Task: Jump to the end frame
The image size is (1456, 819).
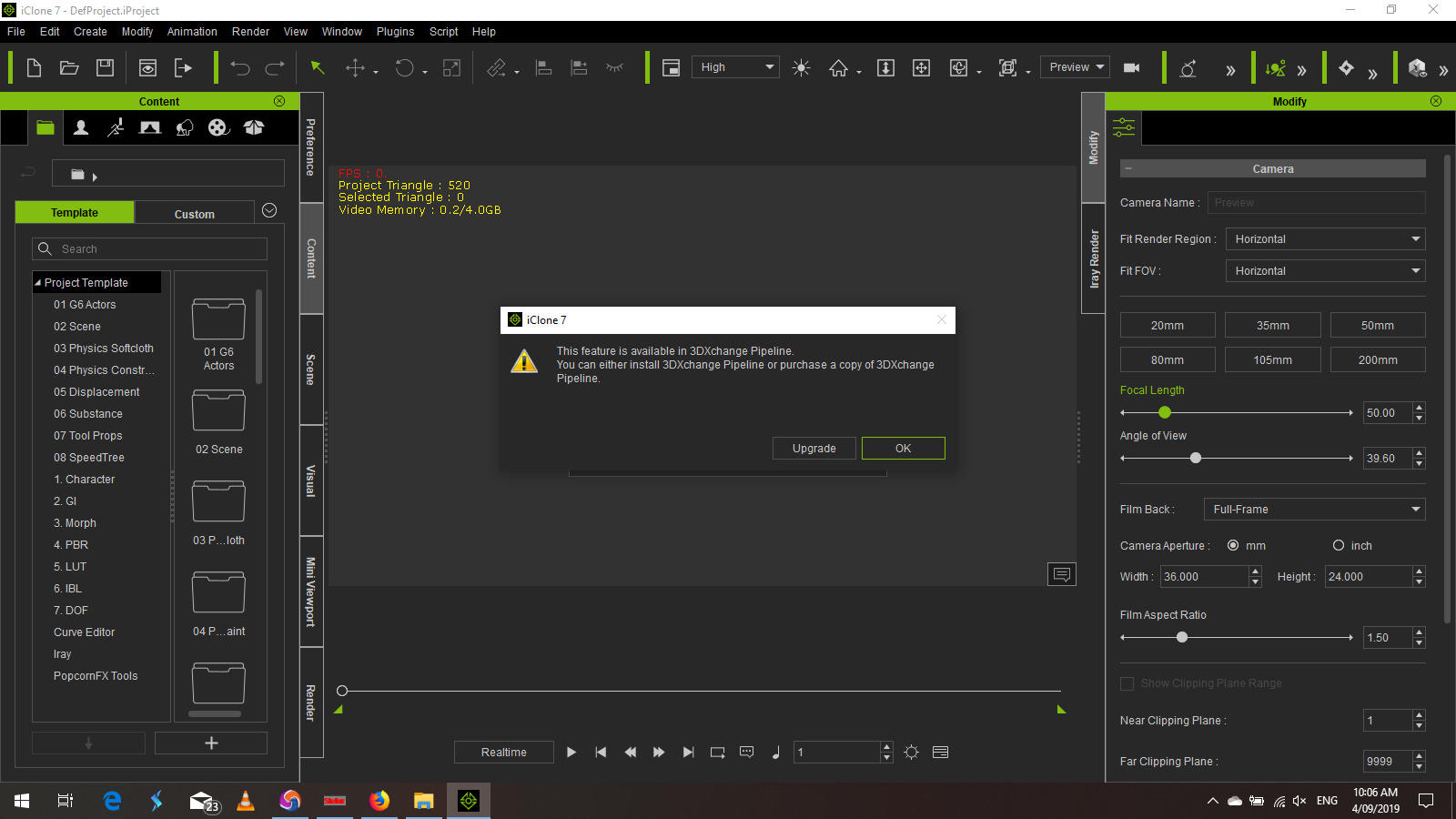Action: click(689, 753)
